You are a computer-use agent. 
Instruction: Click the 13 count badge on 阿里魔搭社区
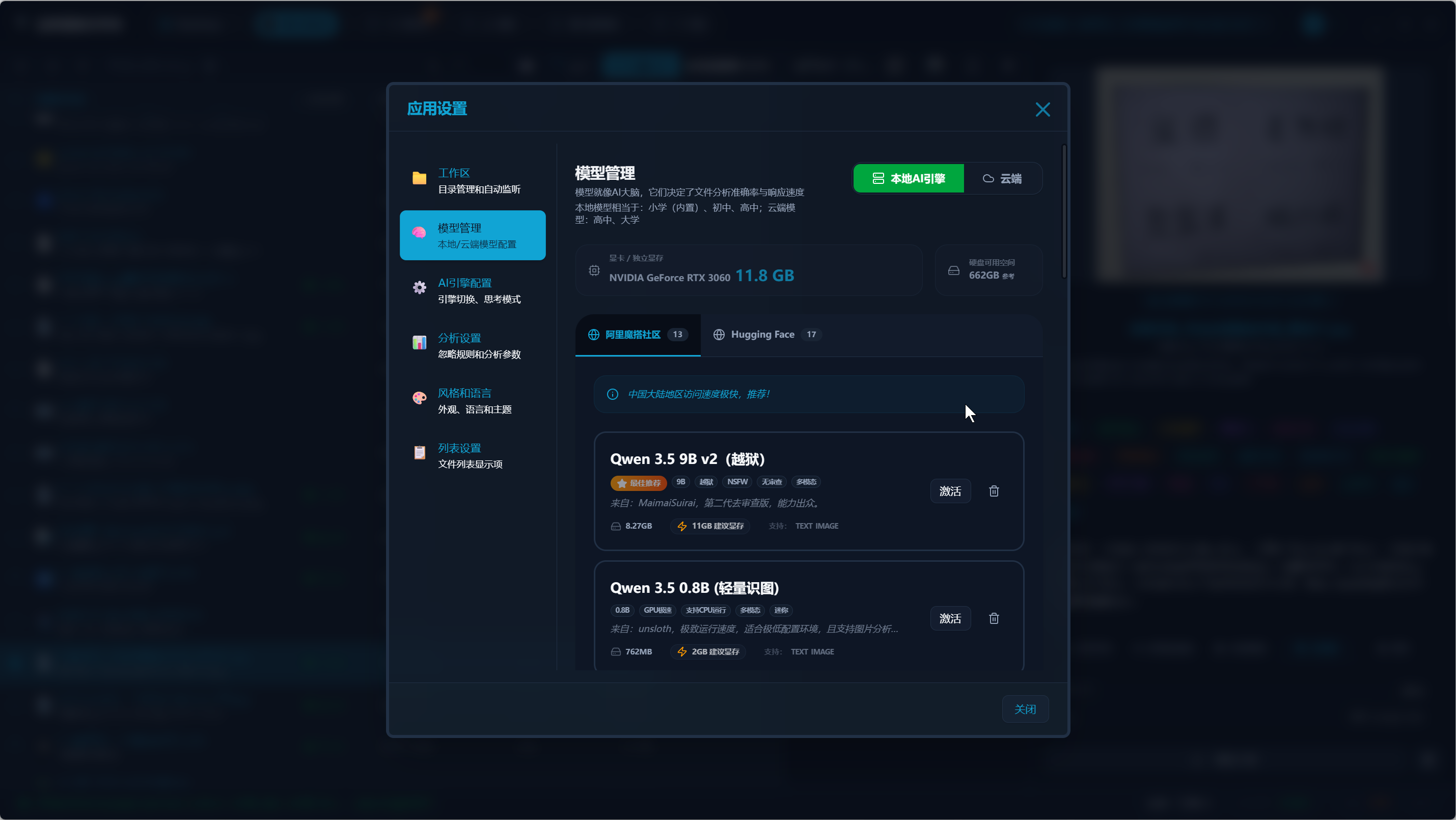tap(677, 335)
